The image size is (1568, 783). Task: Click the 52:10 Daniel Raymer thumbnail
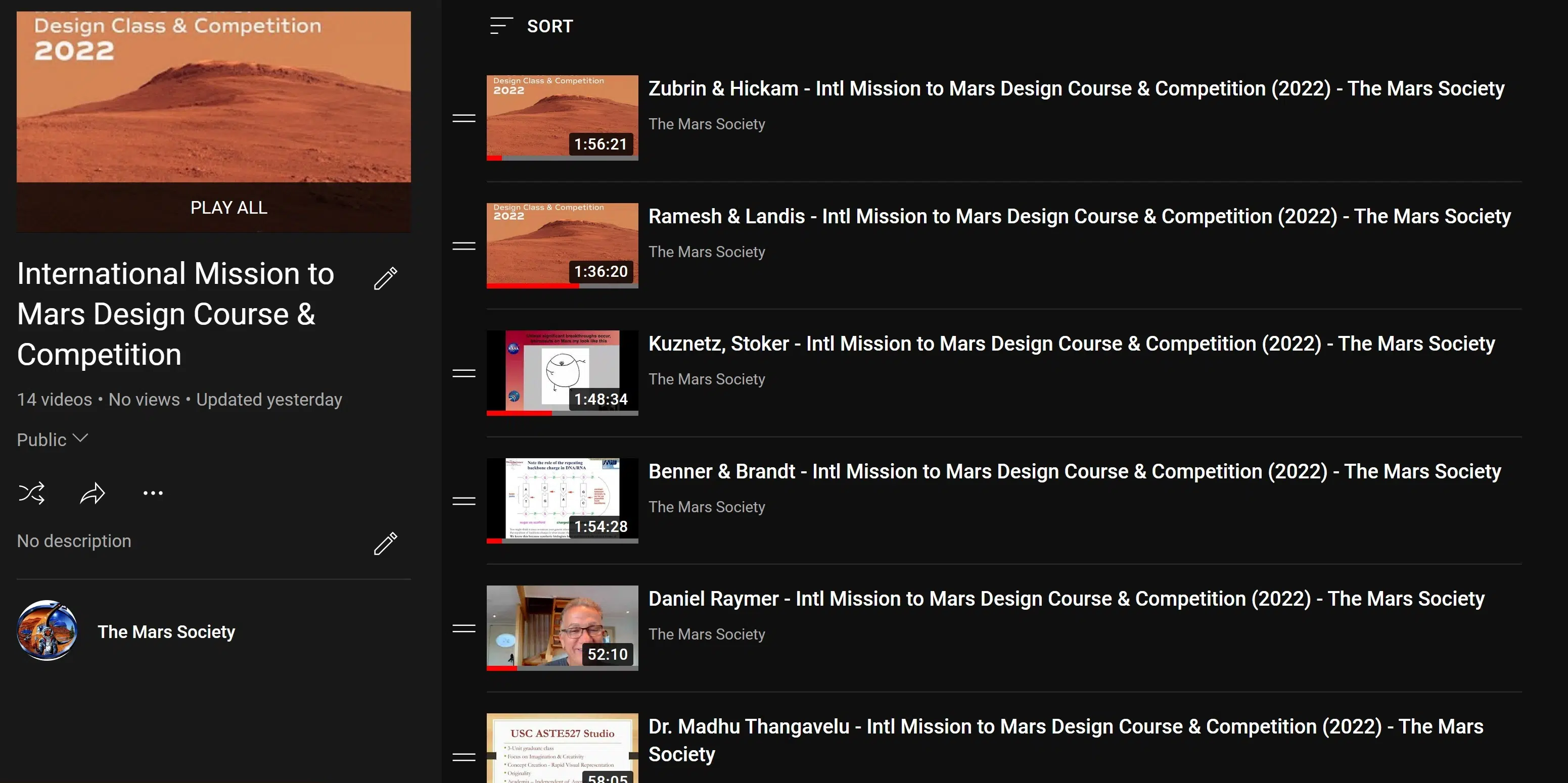(563, 628)
